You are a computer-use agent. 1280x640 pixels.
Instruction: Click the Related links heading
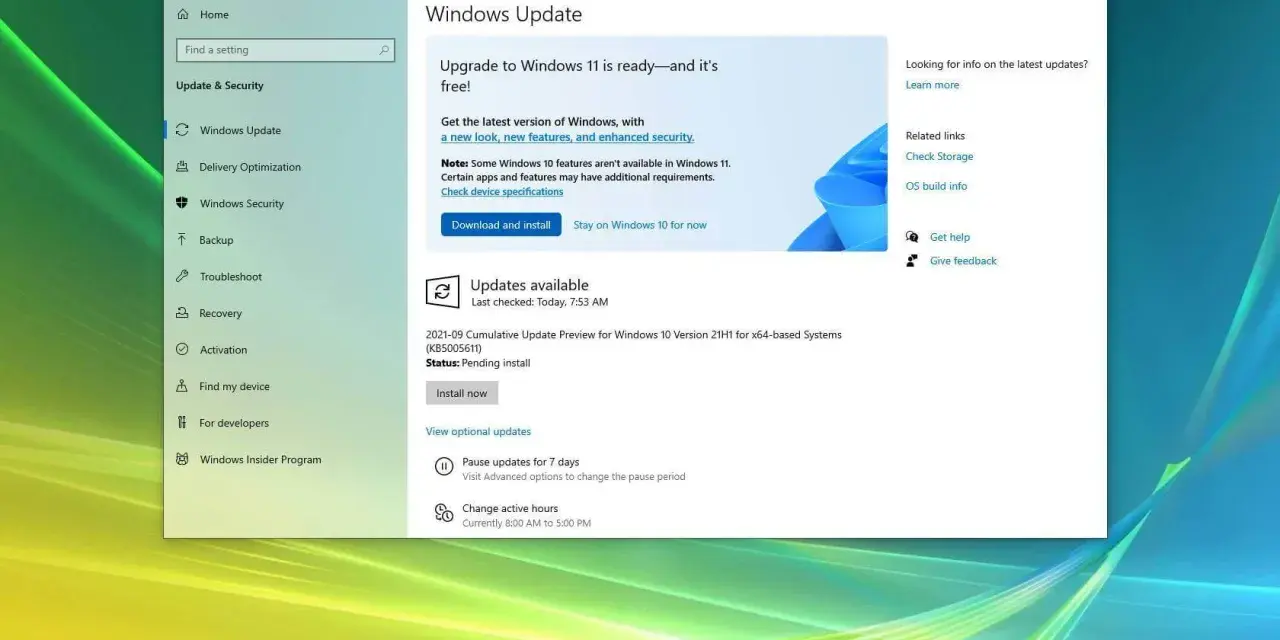pyautogui.click(x=935, y=136)
